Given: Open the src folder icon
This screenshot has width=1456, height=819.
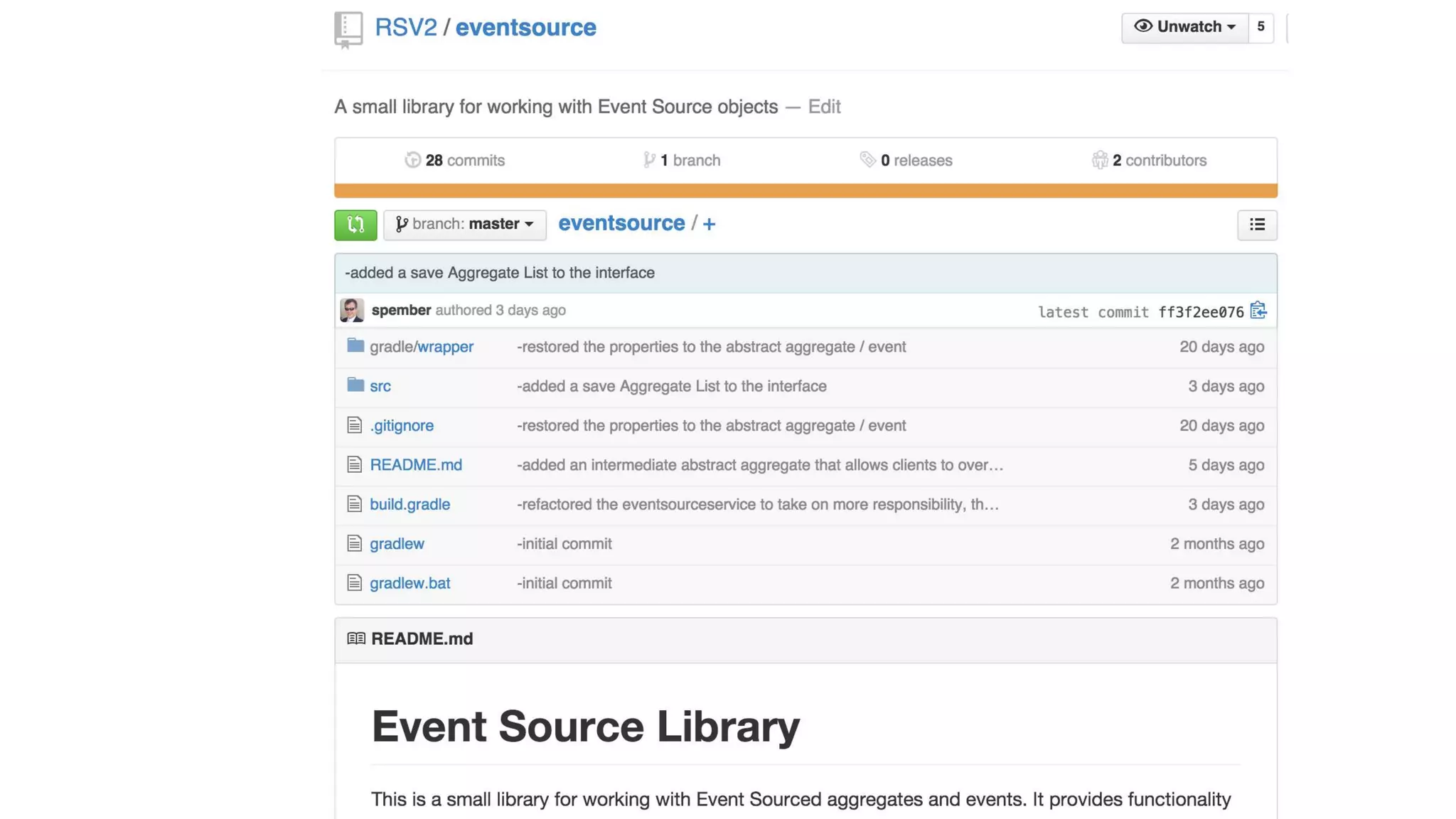Looking at the screenshot, I should coord(355,385).
